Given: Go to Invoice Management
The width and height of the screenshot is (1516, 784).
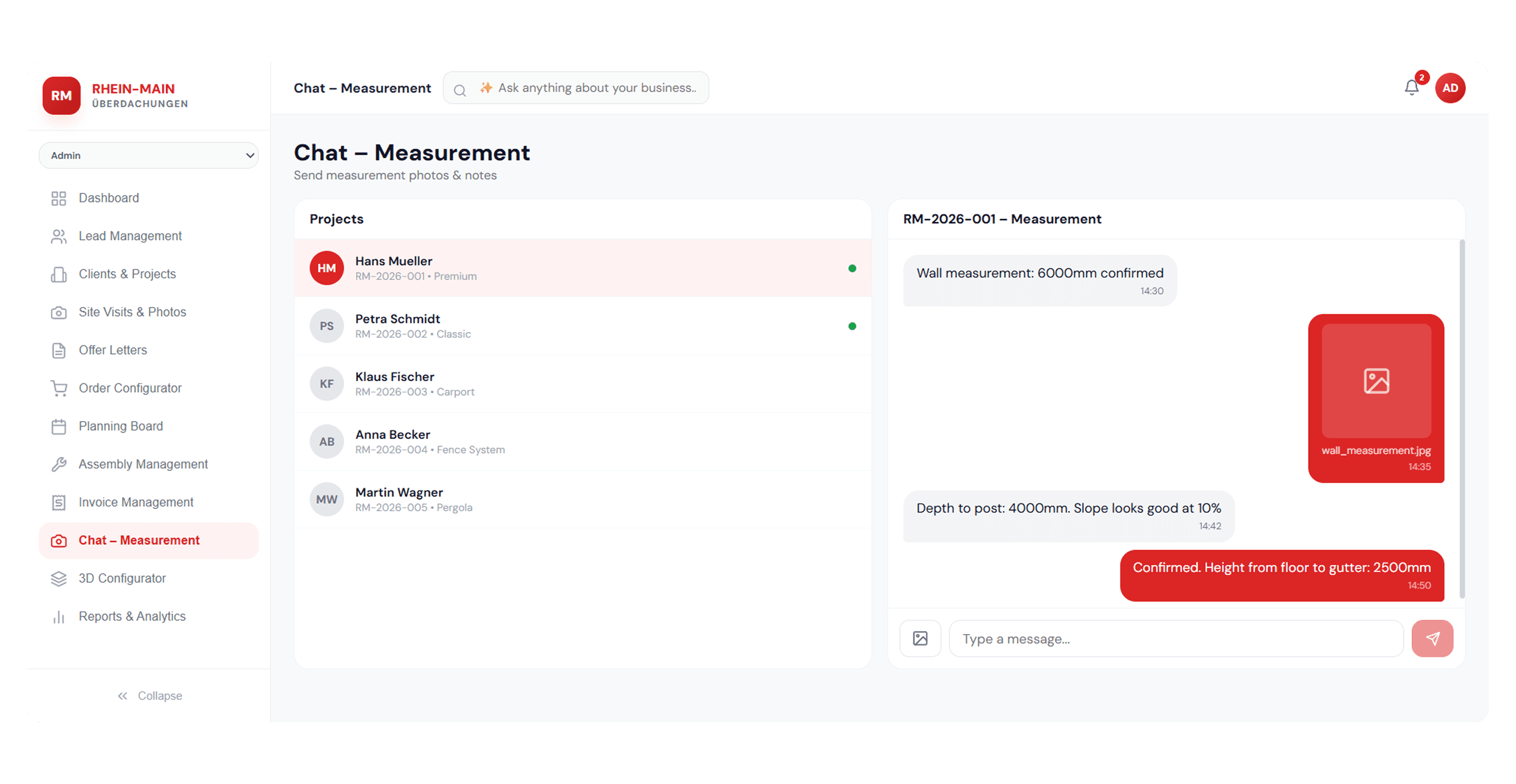Looking at the screenshot, I should click(148, 502).
